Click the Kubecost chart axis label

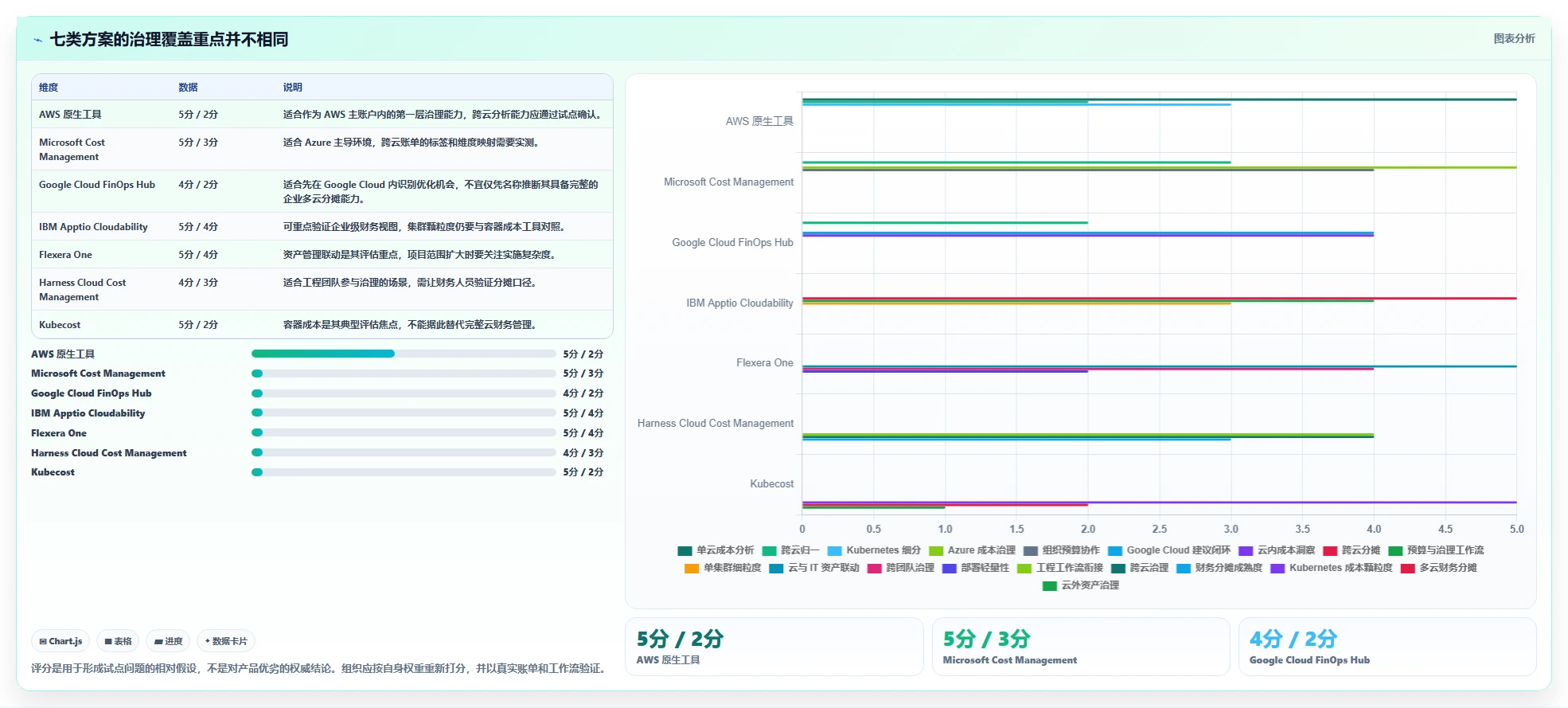[771, 483]
